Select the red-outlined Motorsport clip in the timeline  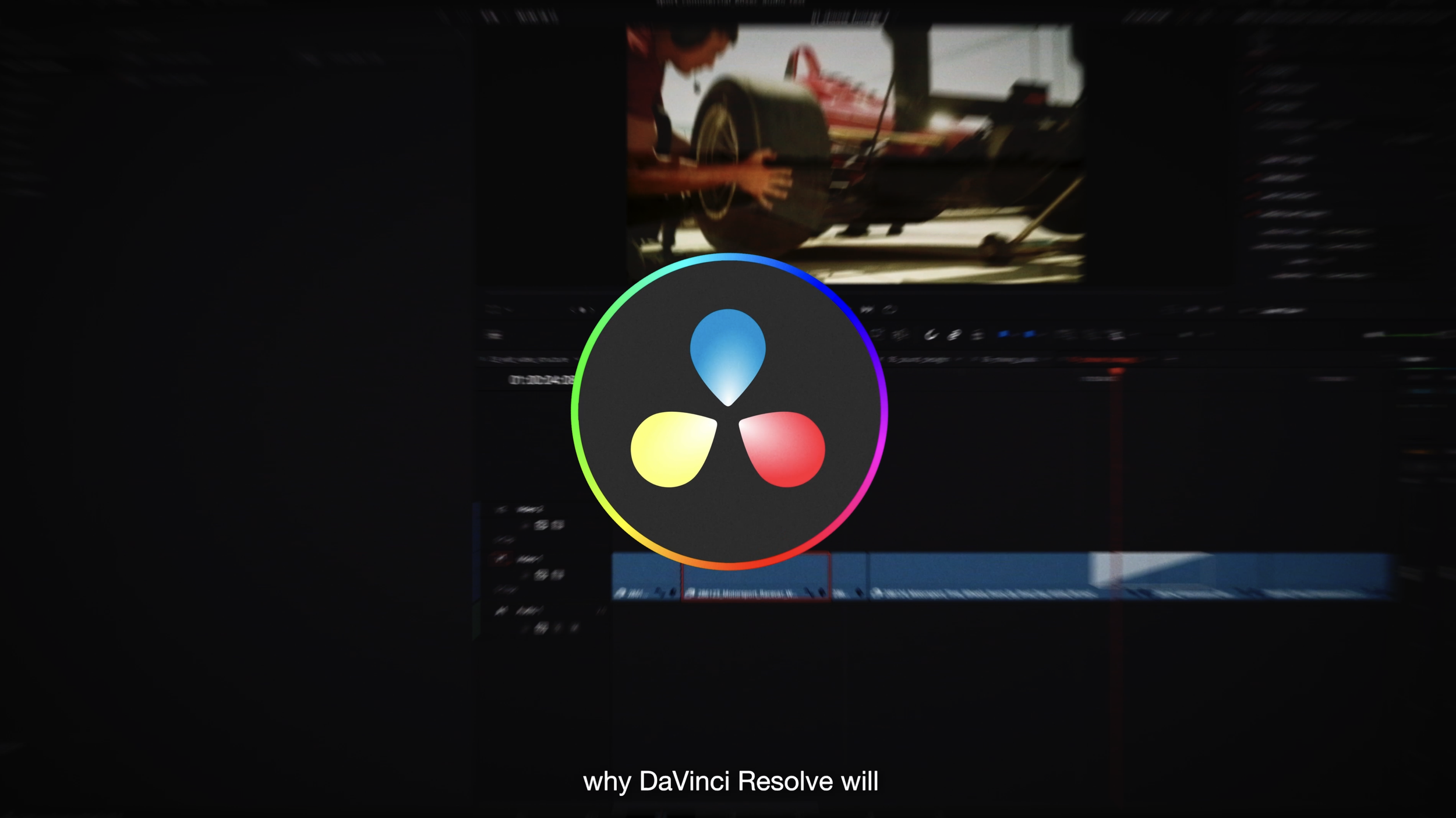(x=756, y=576)
